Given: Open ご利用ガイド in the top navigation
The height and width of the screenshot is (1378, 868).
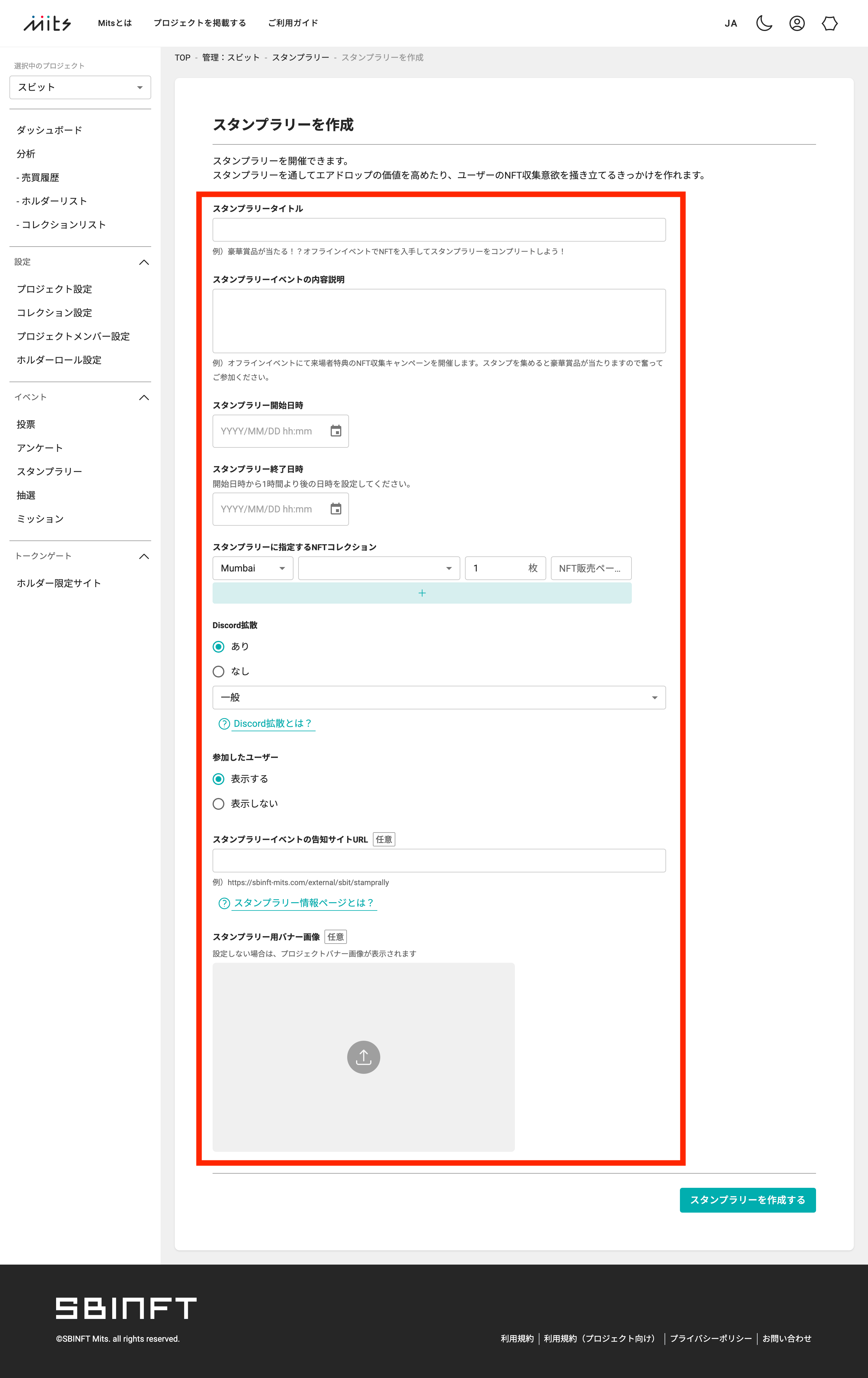Looking at the screenshot, I should coord(293,23).
